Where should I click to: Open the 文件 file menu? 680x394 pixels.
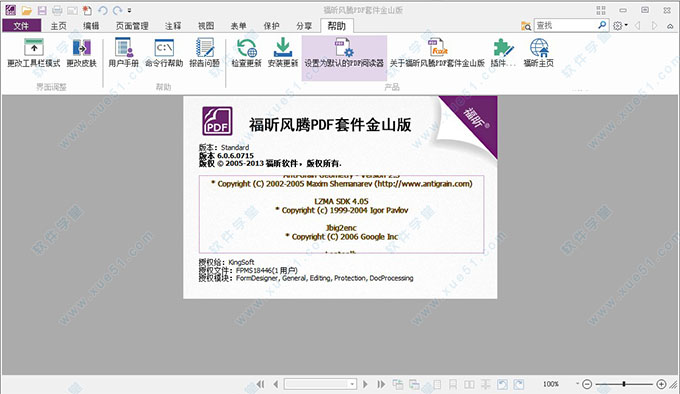22,26
